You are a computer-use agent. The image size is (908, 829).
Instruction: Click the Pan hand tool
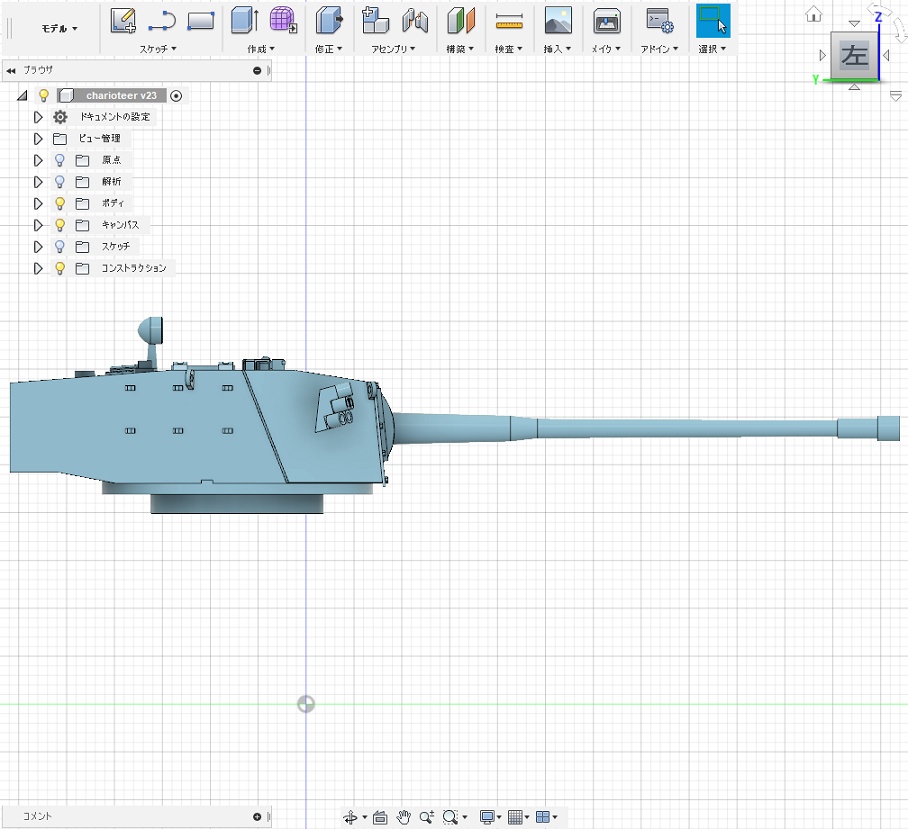pos(404,817)
